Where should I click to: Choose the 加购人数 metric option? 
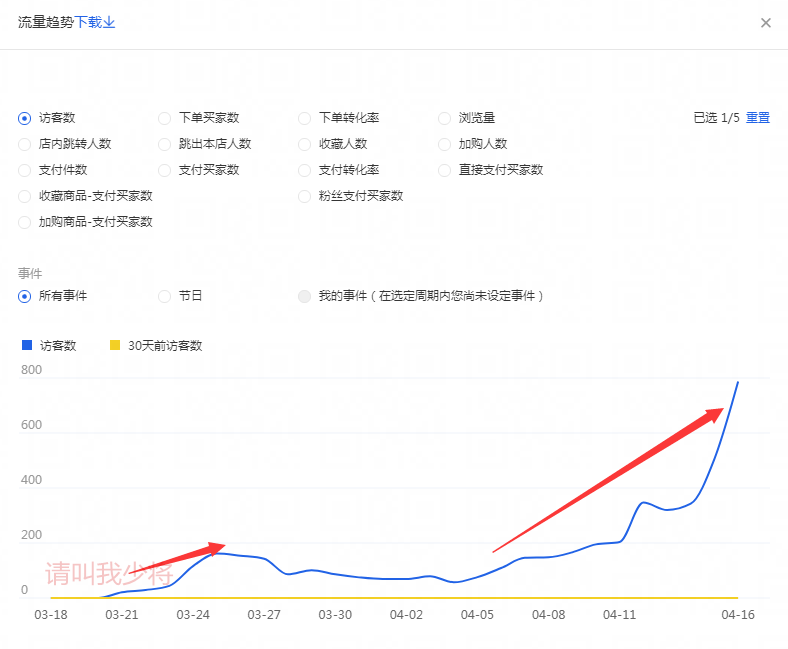coord(445,144)
